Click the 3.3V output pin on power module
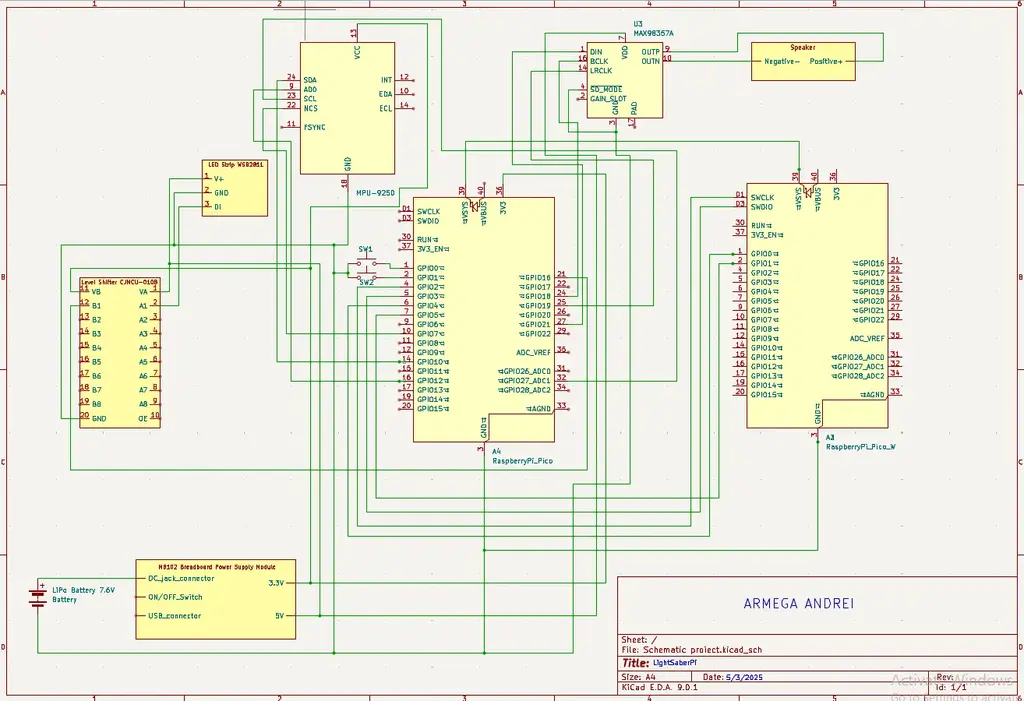 click(x=277, y=583)
